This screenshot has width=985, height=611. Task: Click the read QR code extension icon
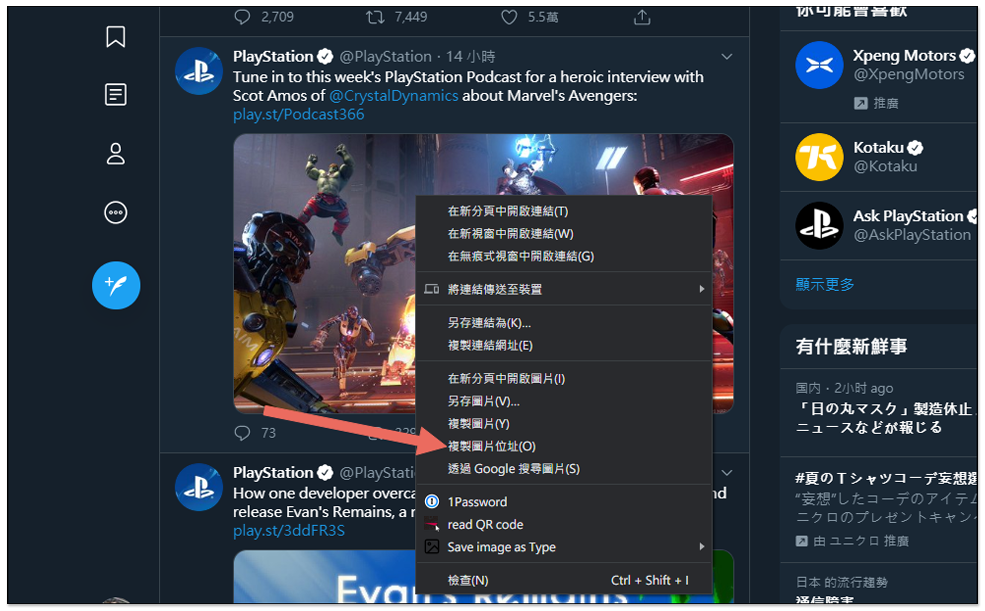click(432, 524)
